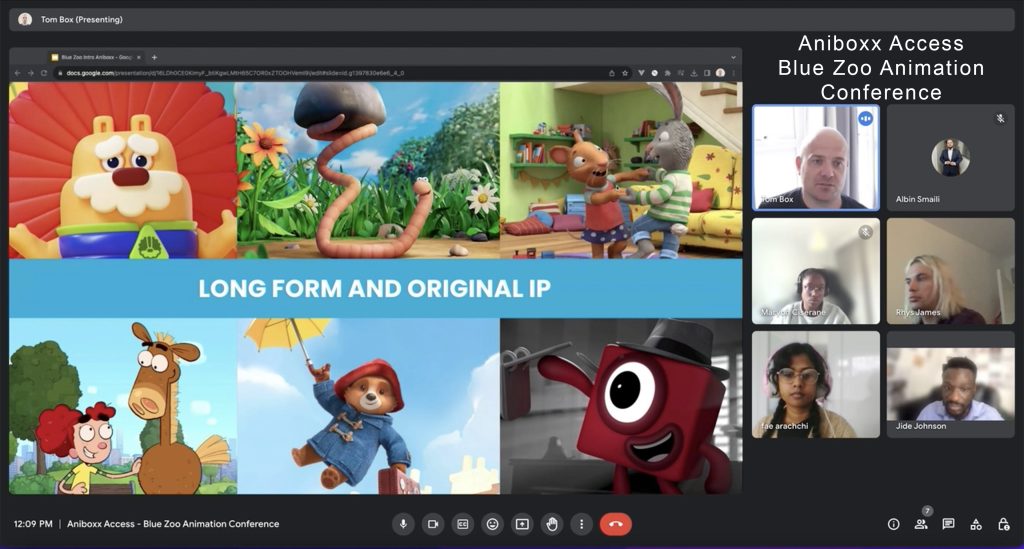Reload the page in the shared browser
The image size is (1024, 549).
coord(44,73)
